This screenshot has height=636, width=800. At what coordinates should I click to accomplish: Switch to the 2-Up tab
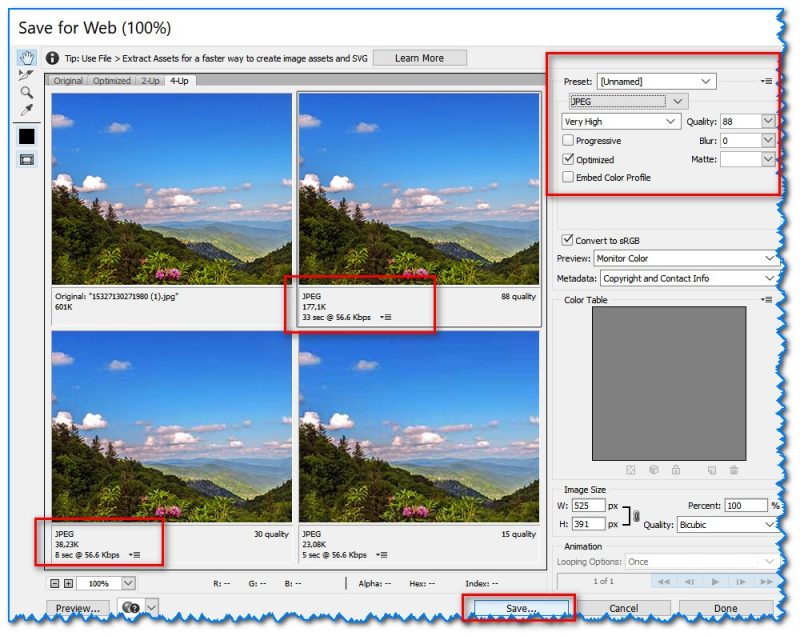coord(151,81)
